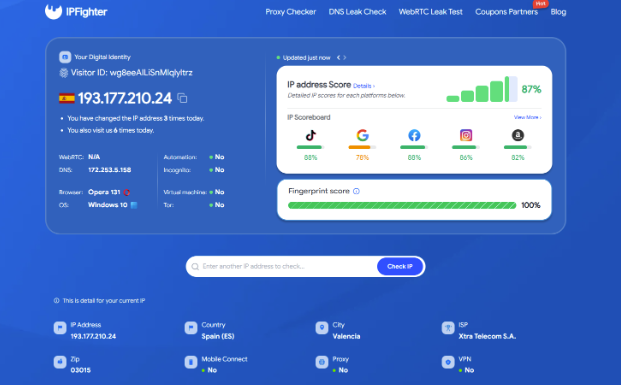Screen dimensions: 621x385
Task: Click the Zip detail icon
Action: (60, 362)
